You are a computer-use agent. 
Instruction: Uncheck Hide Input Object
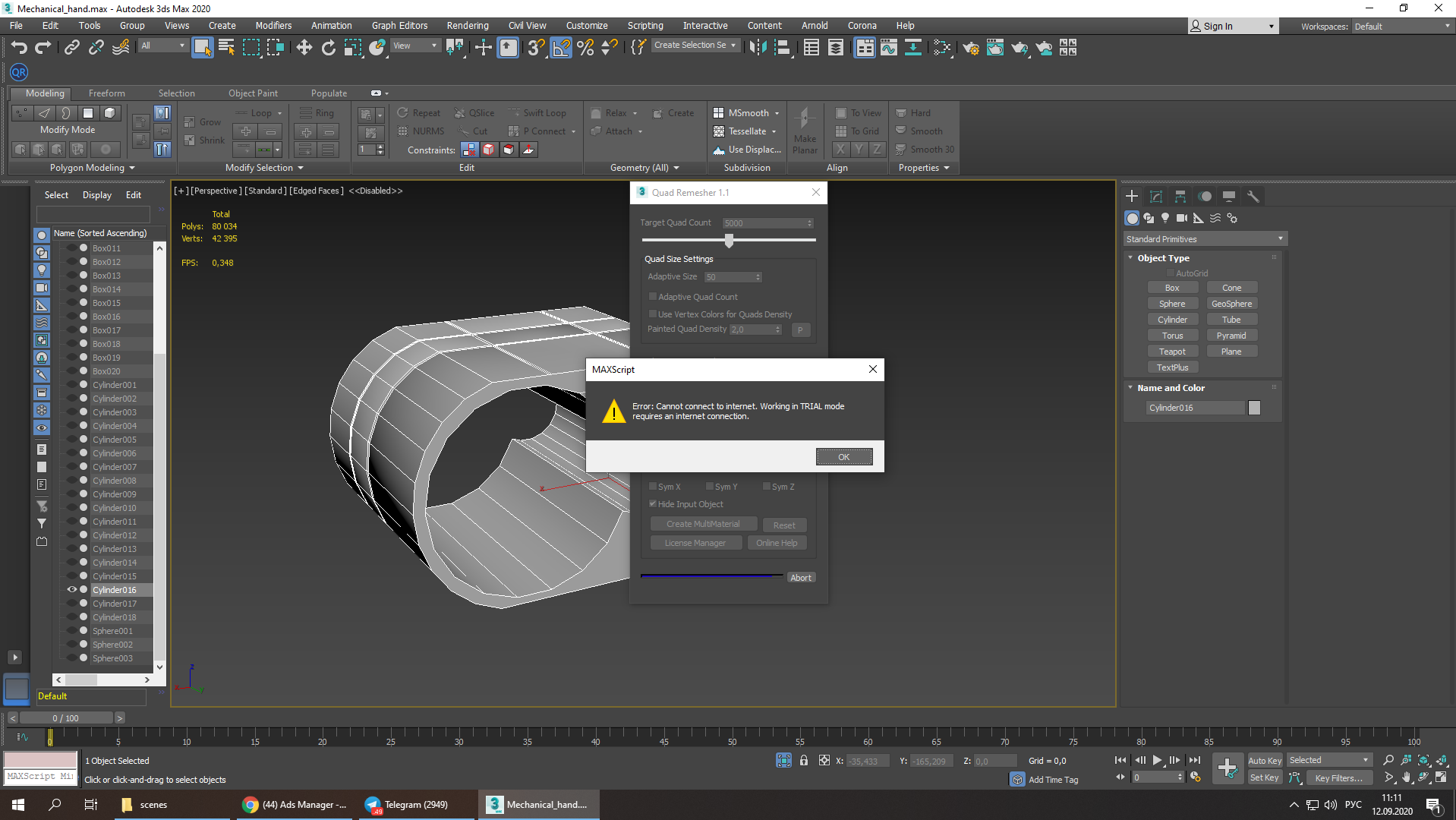[652, 504]
